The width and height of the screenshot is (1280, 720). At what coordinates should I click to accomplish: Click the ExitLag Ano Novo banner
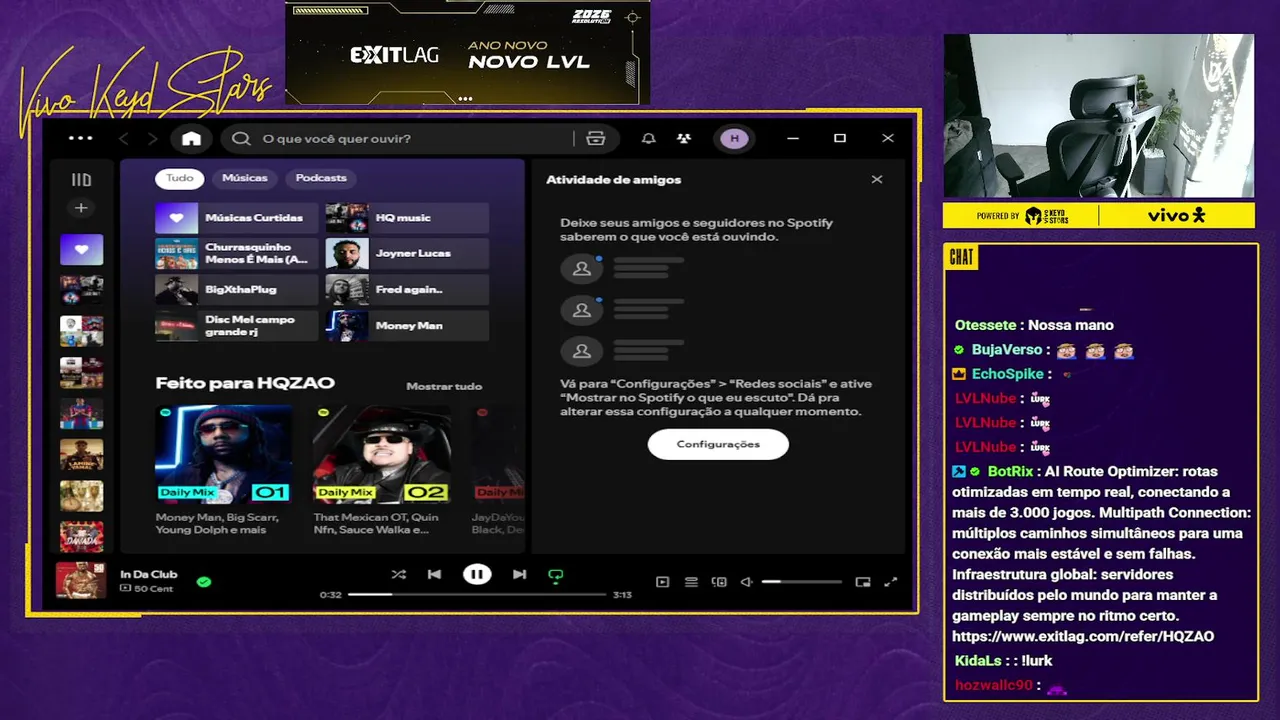point(467,53)
